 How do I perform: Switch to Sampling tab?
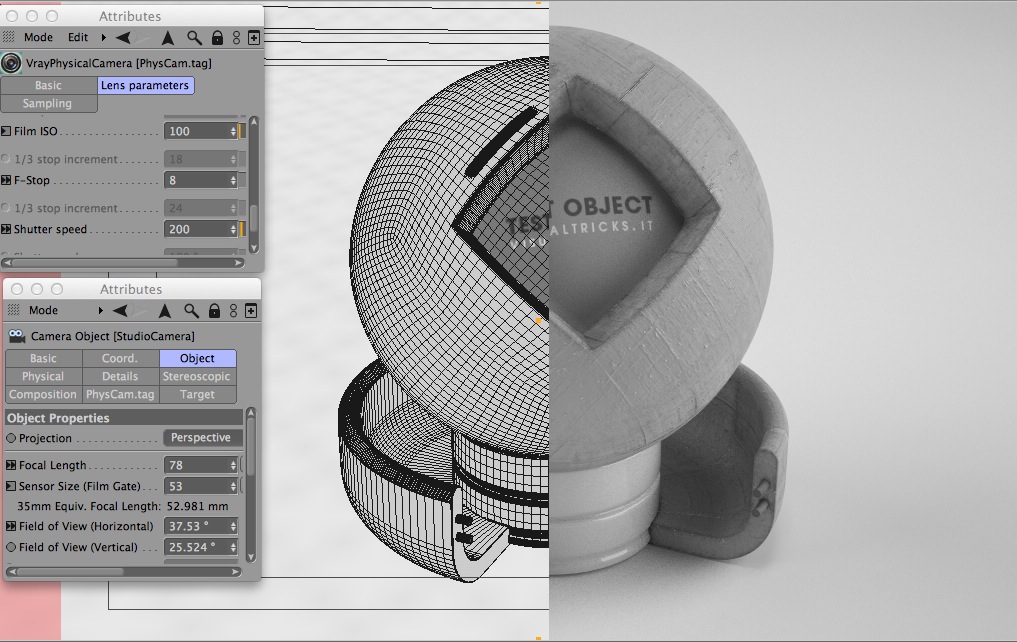(x=49, y=103)
